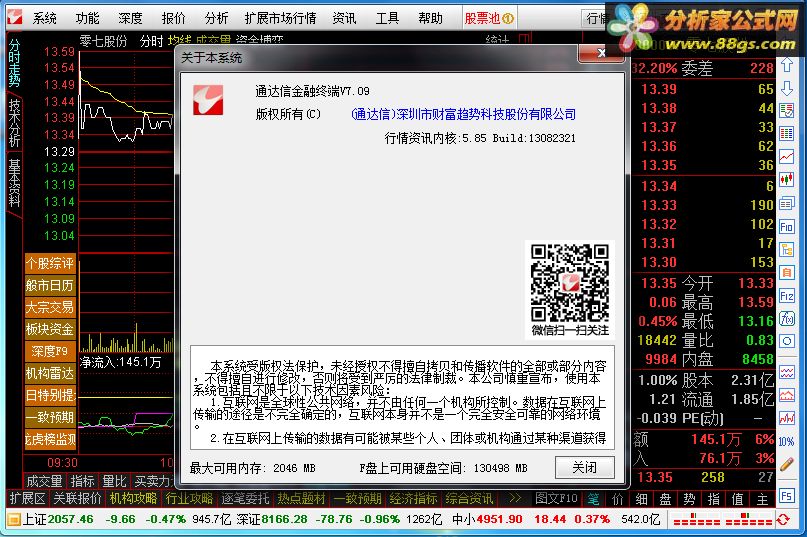Screen dimensions: 807x537
Task: Open the 报价 menu
Action: click(173, 19)
